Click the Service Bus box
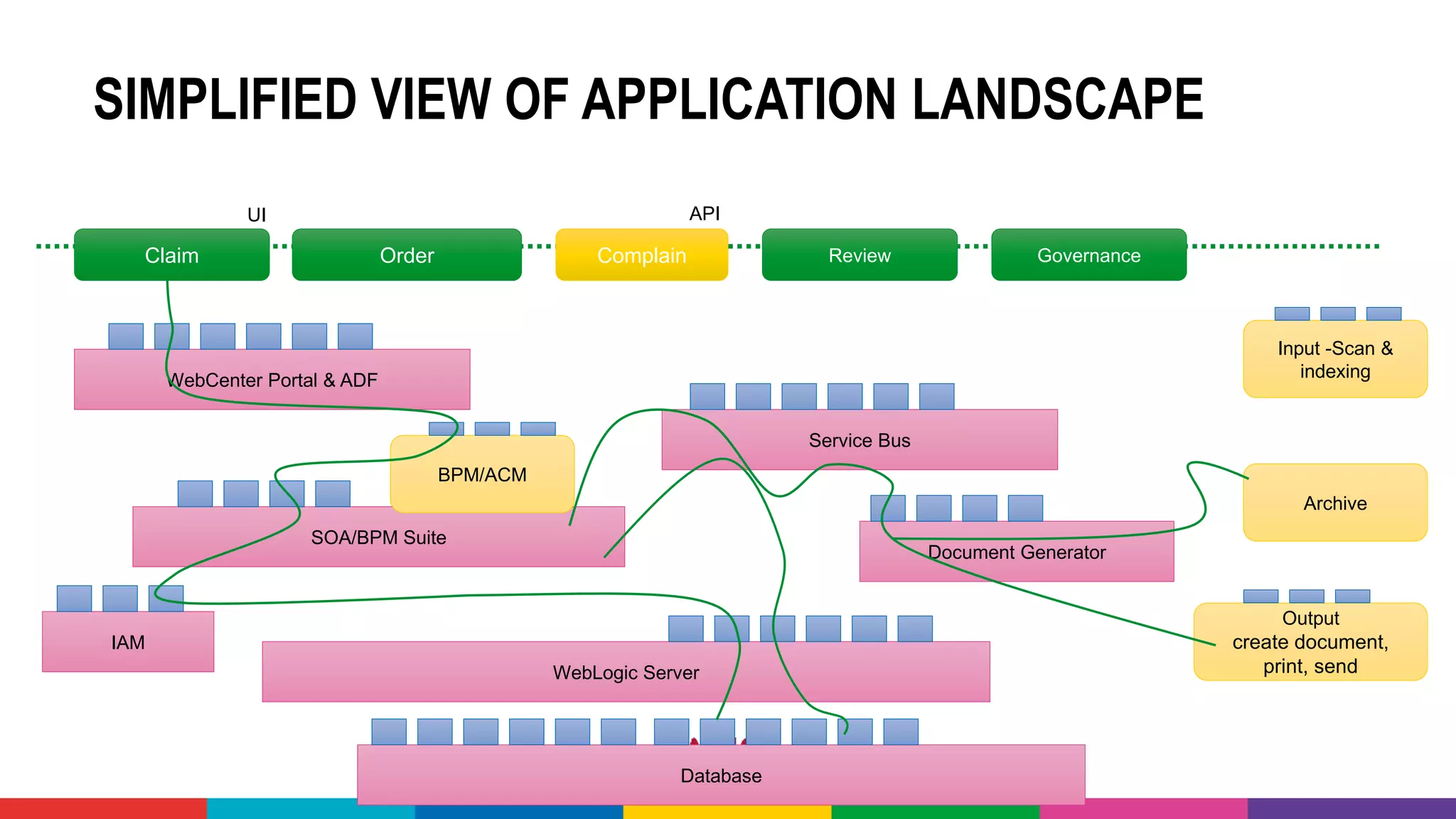The width and height of the screenshot is (1456, 819). tap(860, 439)
